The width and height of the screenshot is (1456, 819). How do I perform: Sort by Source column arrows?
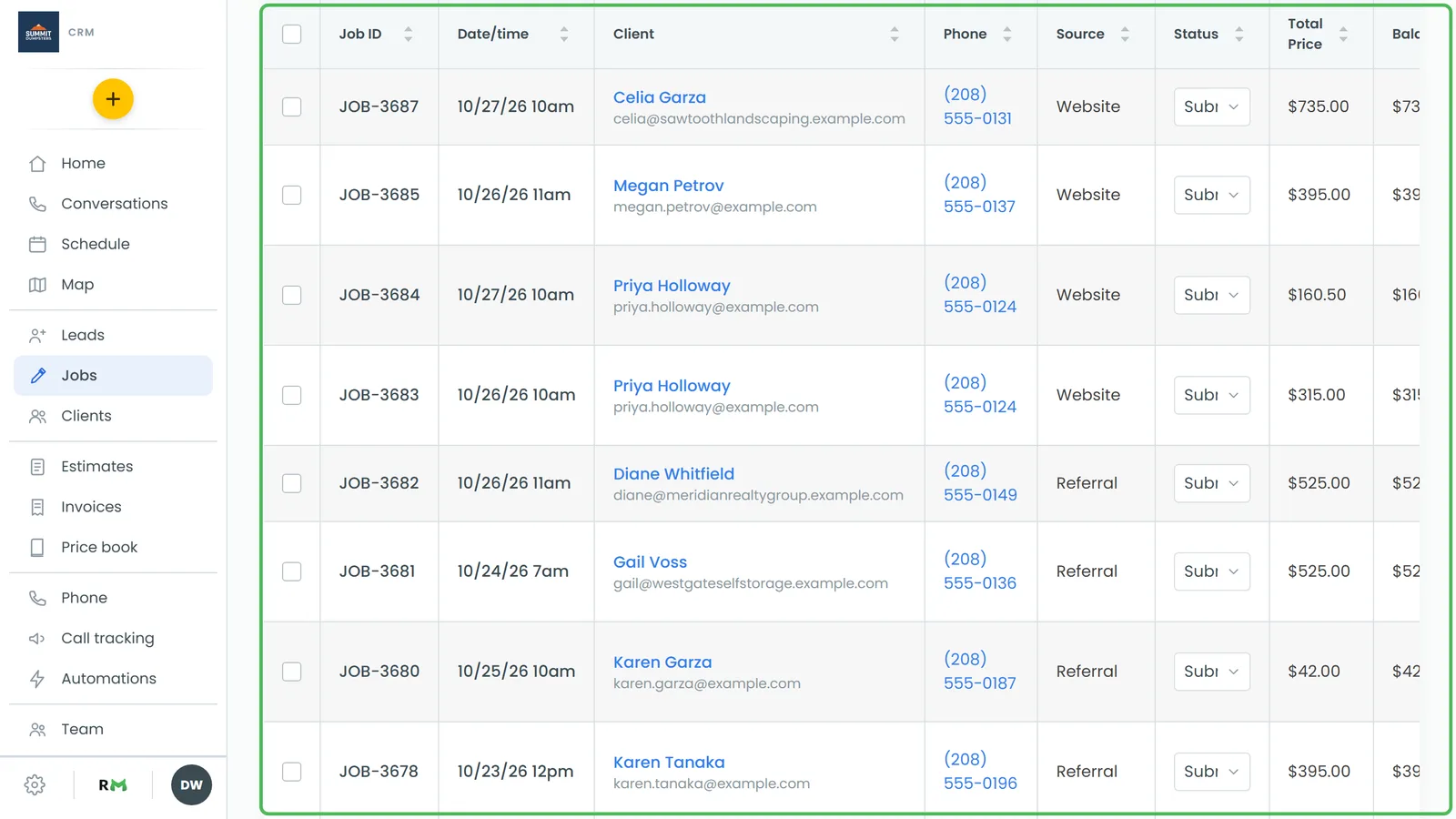[1125, 34]
